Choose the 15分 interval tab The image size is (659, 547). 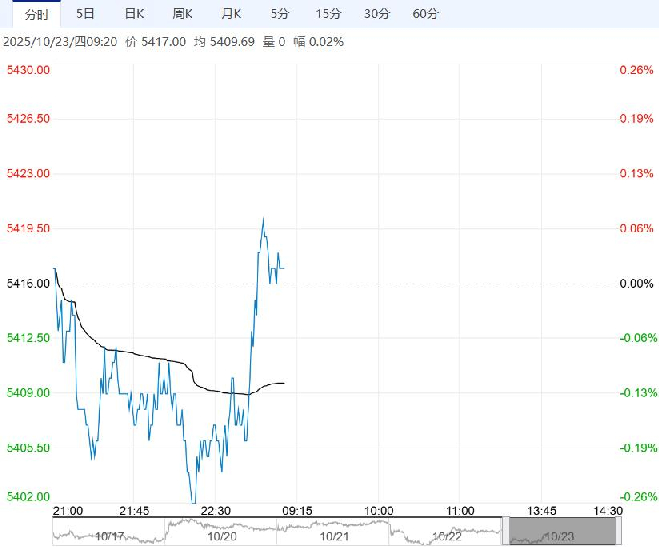[x=328, y=14]
